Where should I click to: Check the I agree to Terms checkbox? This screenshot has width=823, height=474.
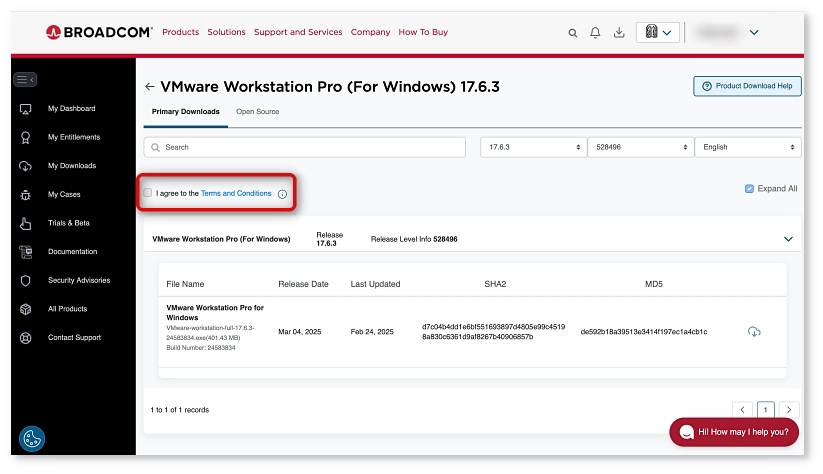(148, 193)
